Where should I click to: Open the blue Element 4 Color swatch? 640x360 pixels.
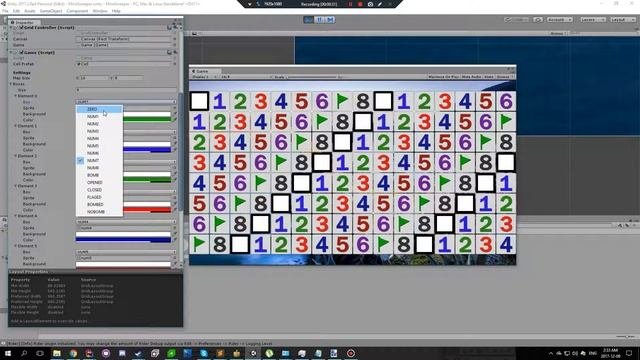[x=123, y=240]
